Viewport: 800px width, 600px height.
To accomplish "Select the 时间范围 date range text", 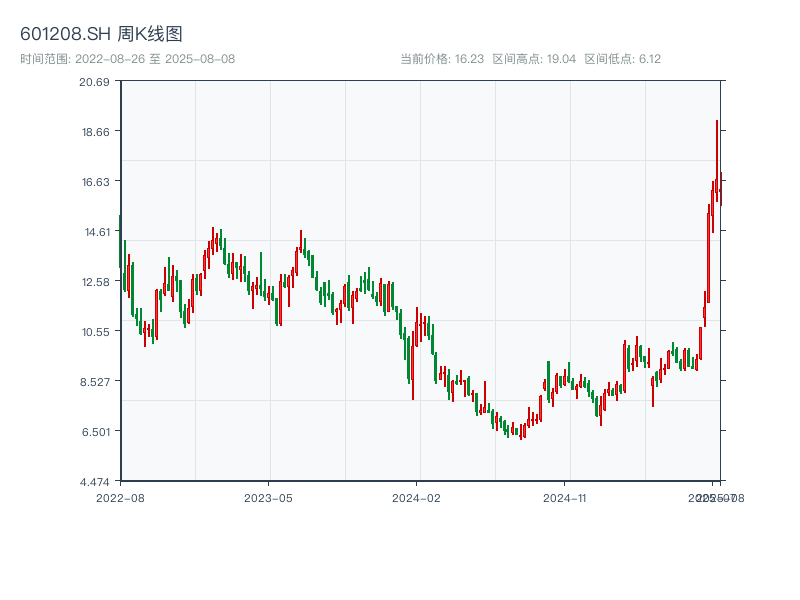I will coord(127,59).
